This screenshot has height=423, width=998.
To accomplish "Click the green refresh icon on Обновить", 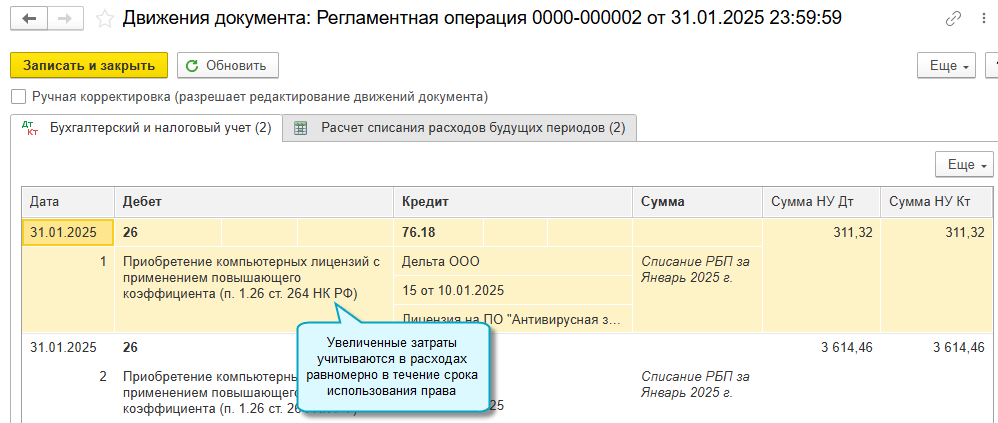I will [194, 66].
